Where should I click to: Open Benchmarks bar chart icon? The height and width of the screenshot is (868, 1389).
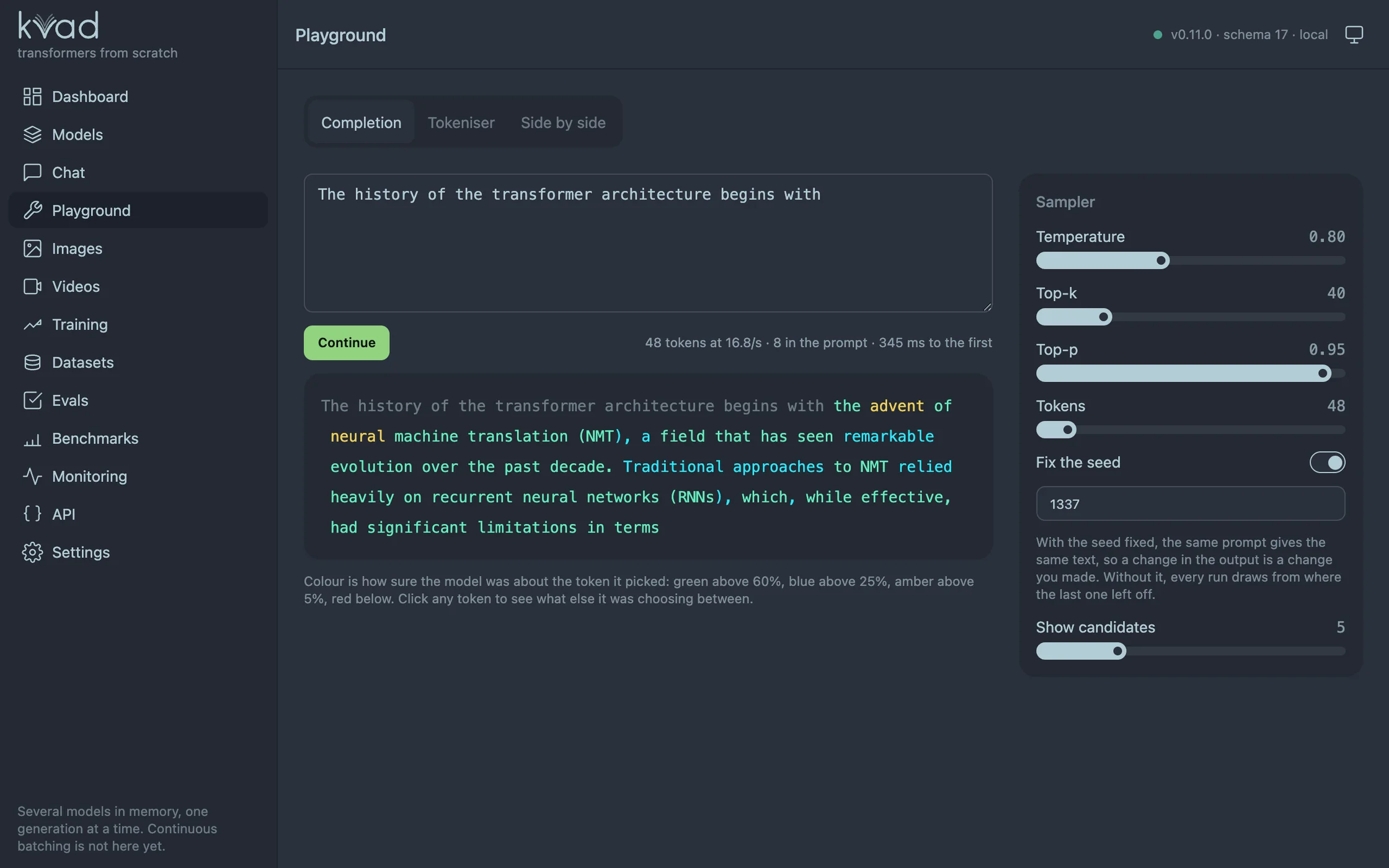click(32, 438)
